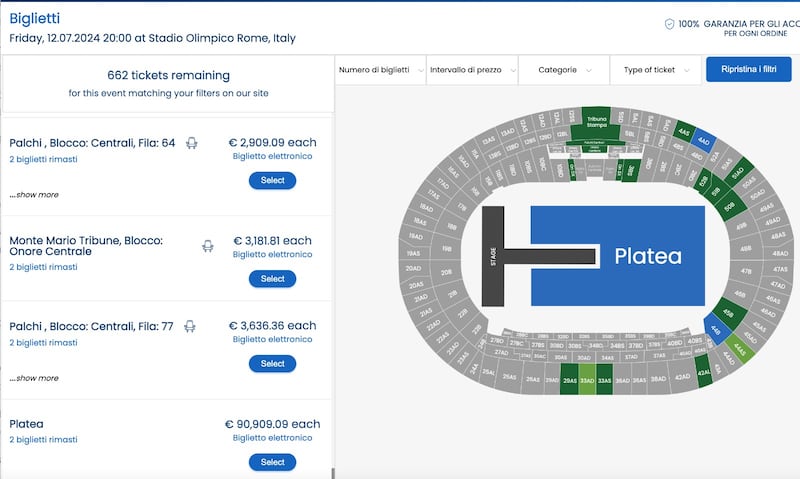
Task: Select the blue 44B section on stadium map
Action: (x=715, y=330)
